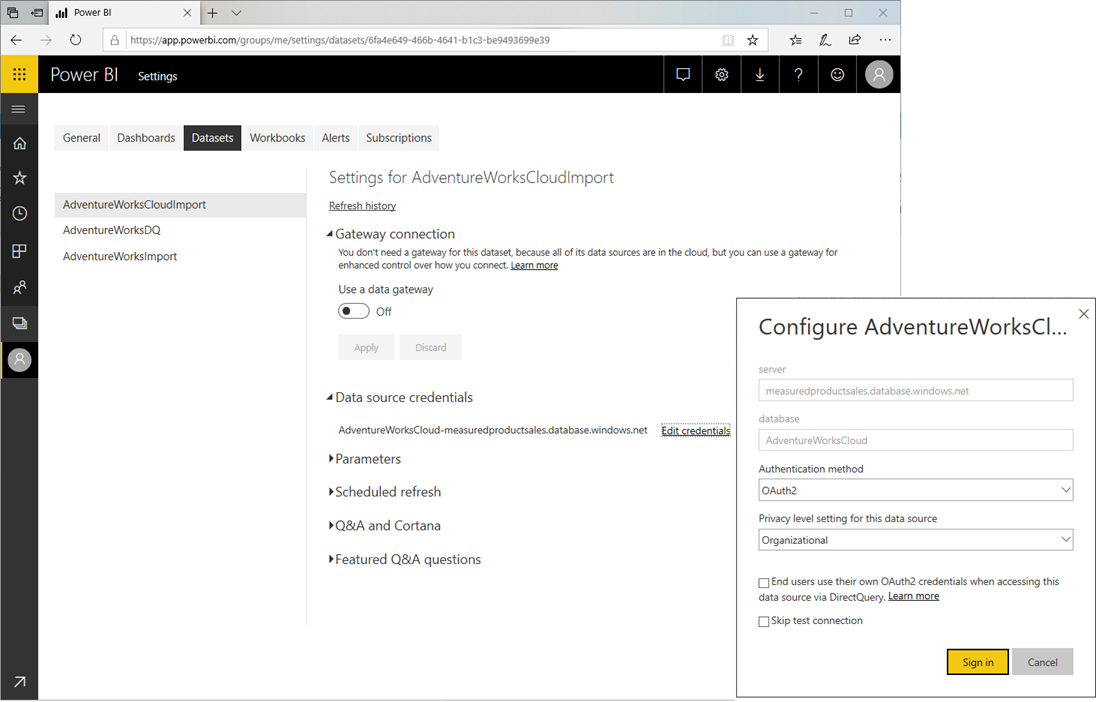Open Power BI notifications panel

pyautogui.click(x=683, y=74)
